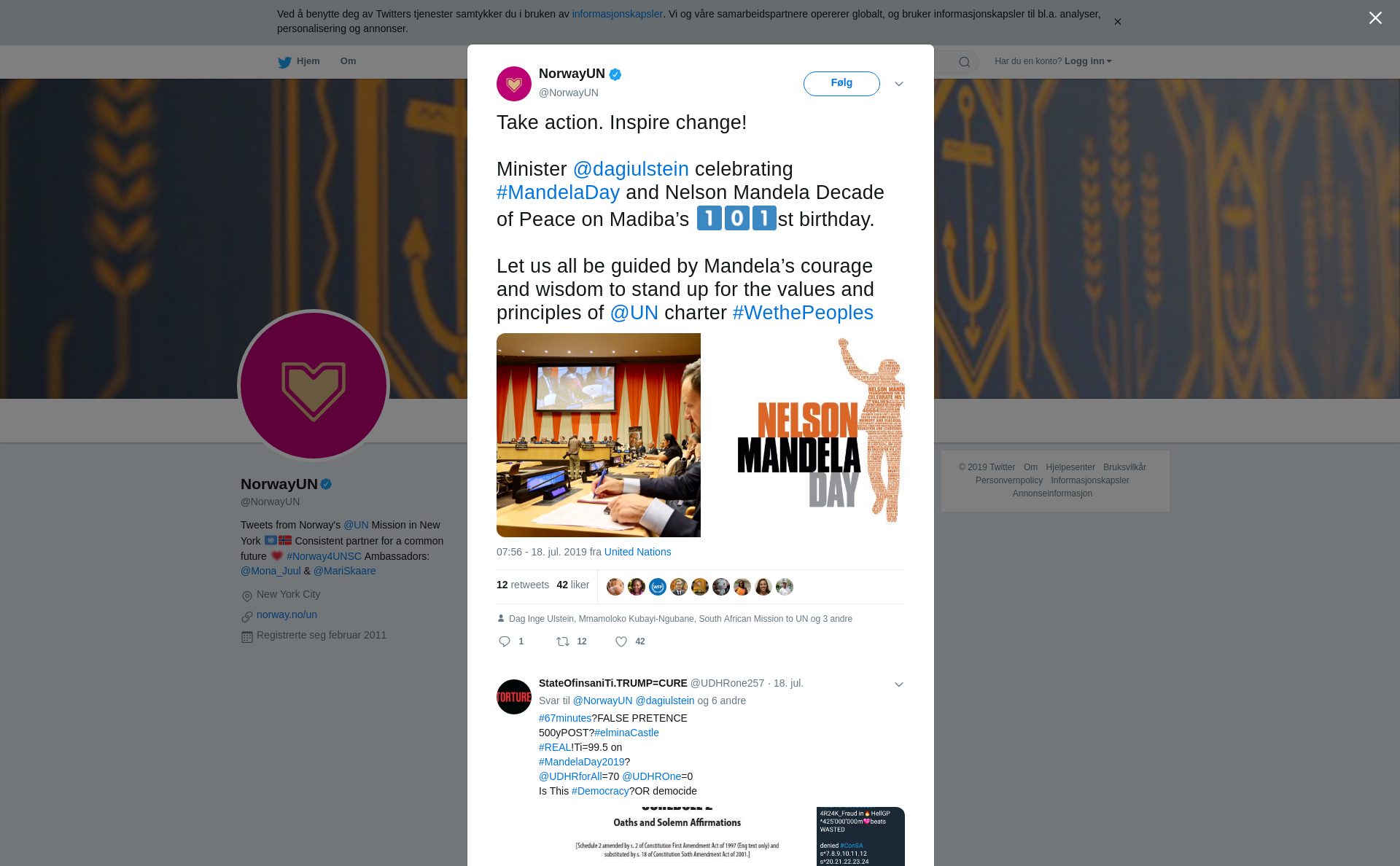Click the WFP liker avatar
1400x866 pixels.
658,587
